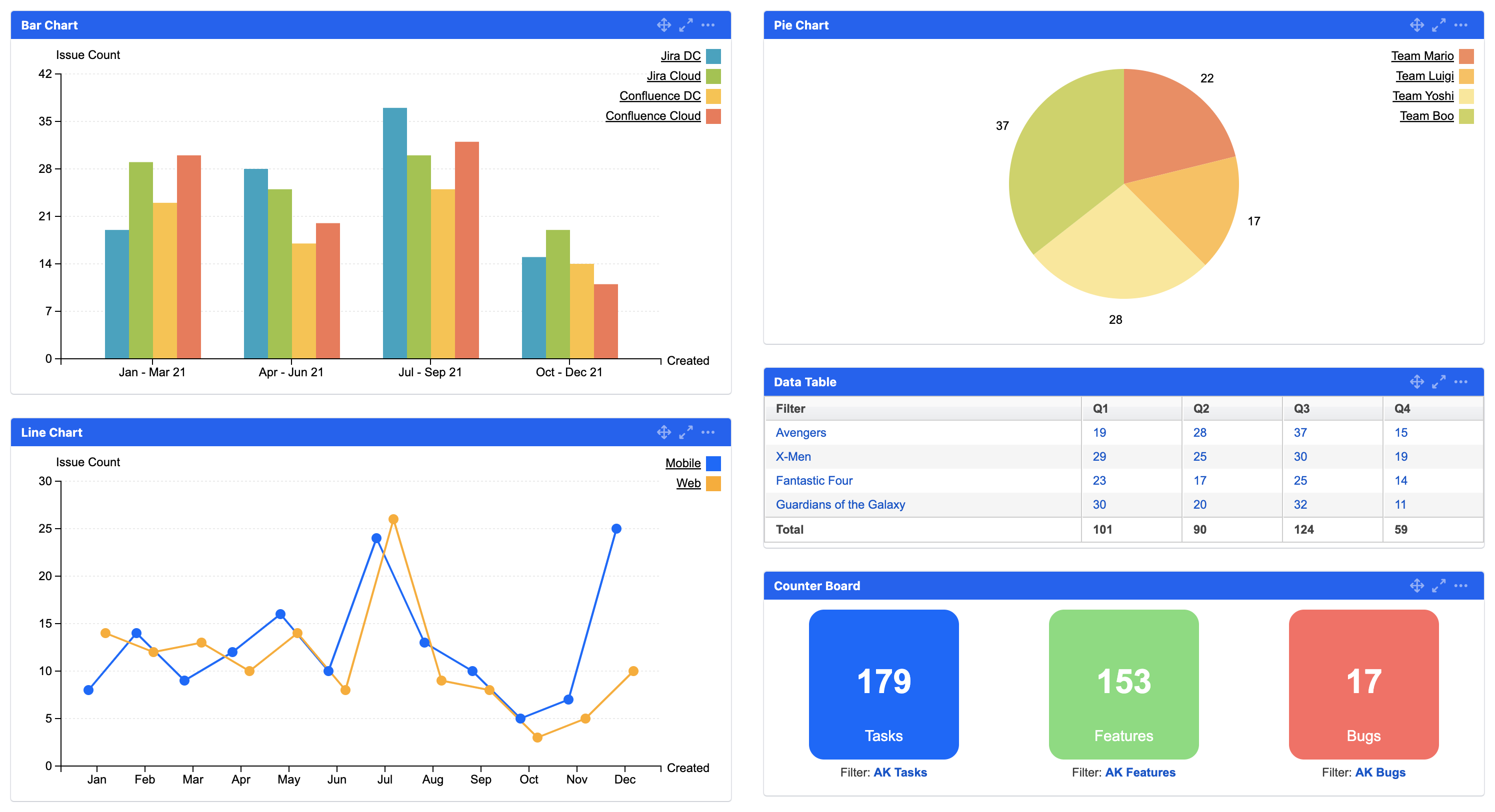The width and height of the screenshot is (1495, 812).
Task: Open the Pie Chart expand control
Action: pyautogui.click(x=1438, y=25)
